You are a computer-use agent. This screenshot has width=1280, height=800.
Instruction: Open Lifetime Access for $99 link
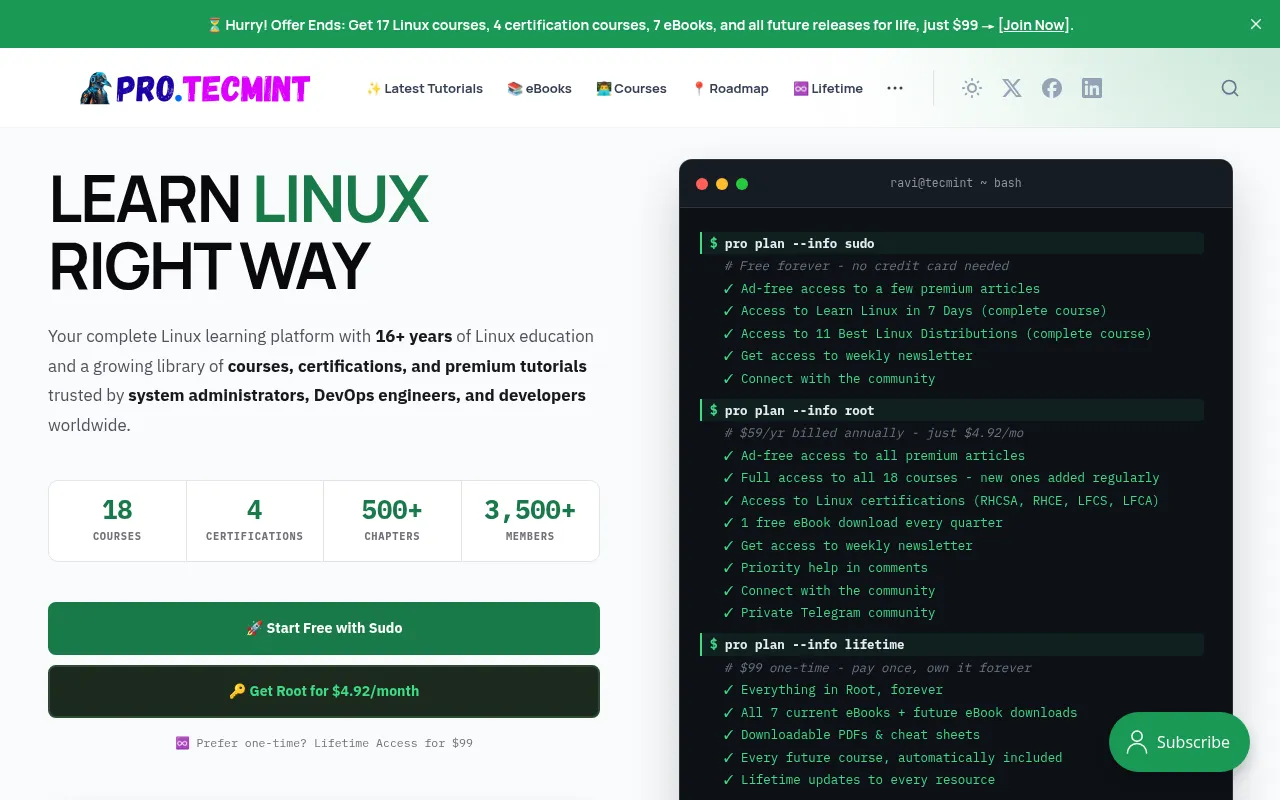(x=324, y=743)
